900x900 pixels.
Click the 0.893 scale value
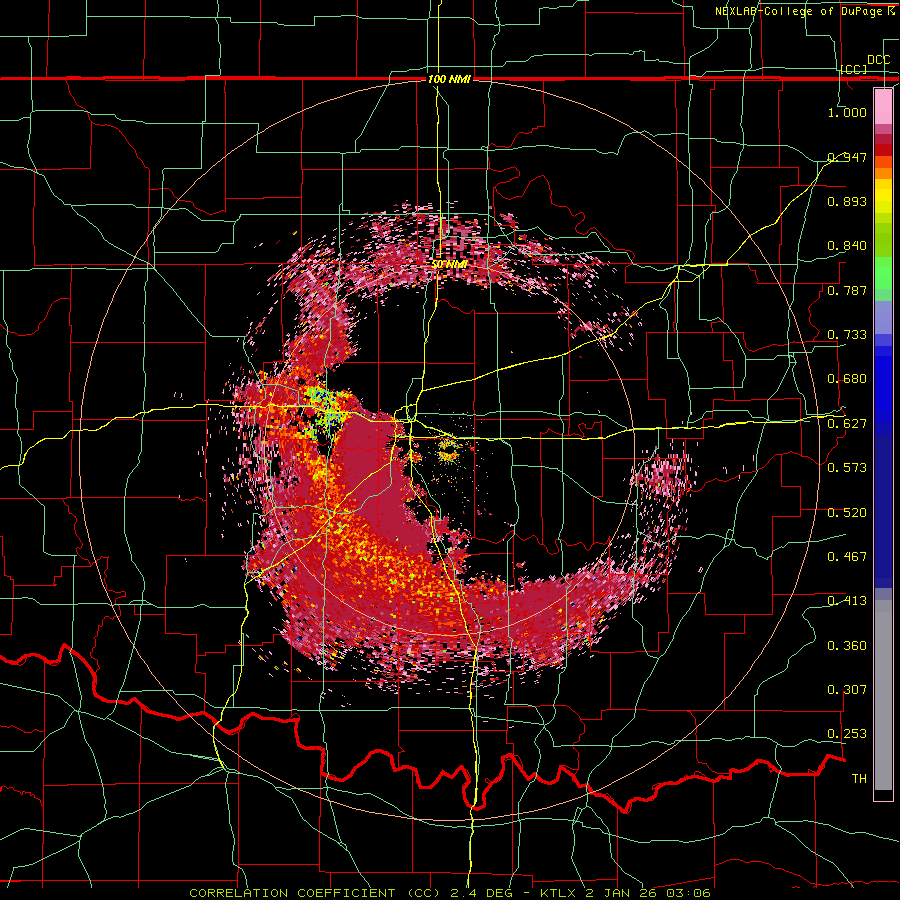[x=847, y=201]
